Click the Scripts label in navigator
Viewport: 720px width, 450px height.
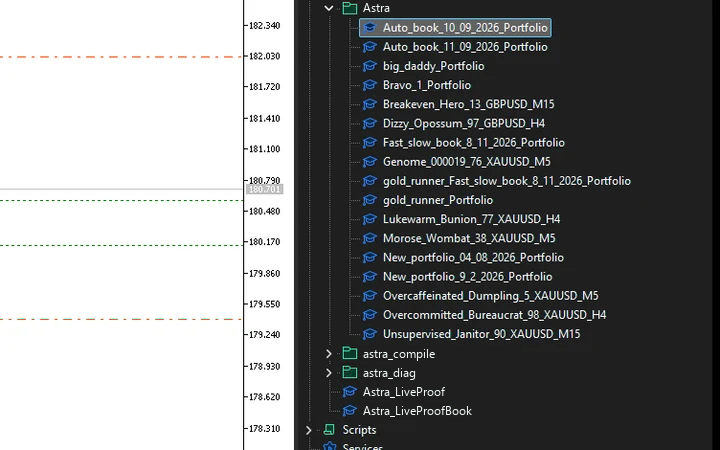(359, 430)
